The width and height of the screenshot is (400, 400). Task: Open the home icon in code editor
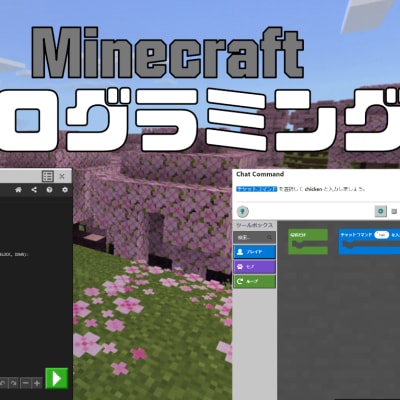[x=18, y=190]
